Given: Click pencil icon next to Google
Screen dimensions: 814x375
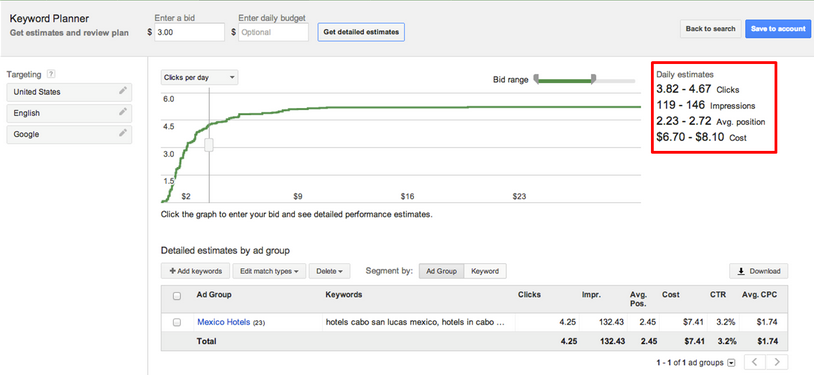Looking at the screenshot, I should 123,133.
